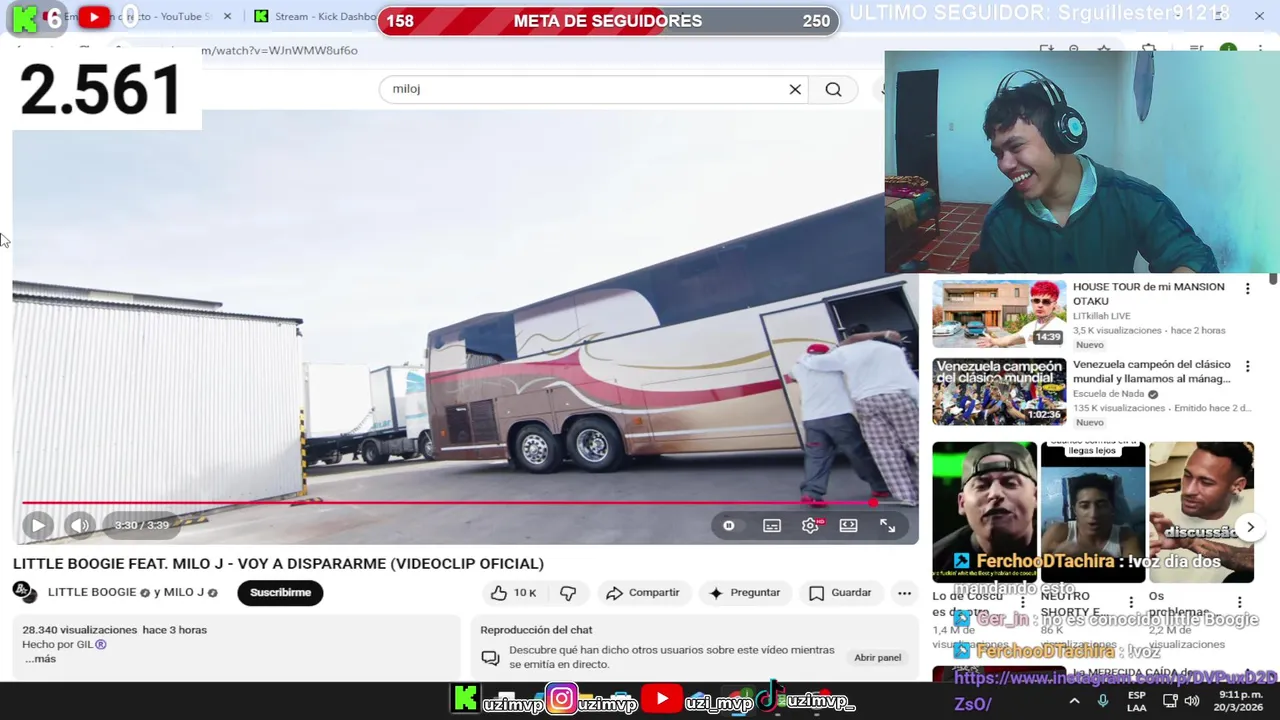1280x720 pixels.
Task: Click the chat replay speech bubble icon
Action: coord(490,657)
